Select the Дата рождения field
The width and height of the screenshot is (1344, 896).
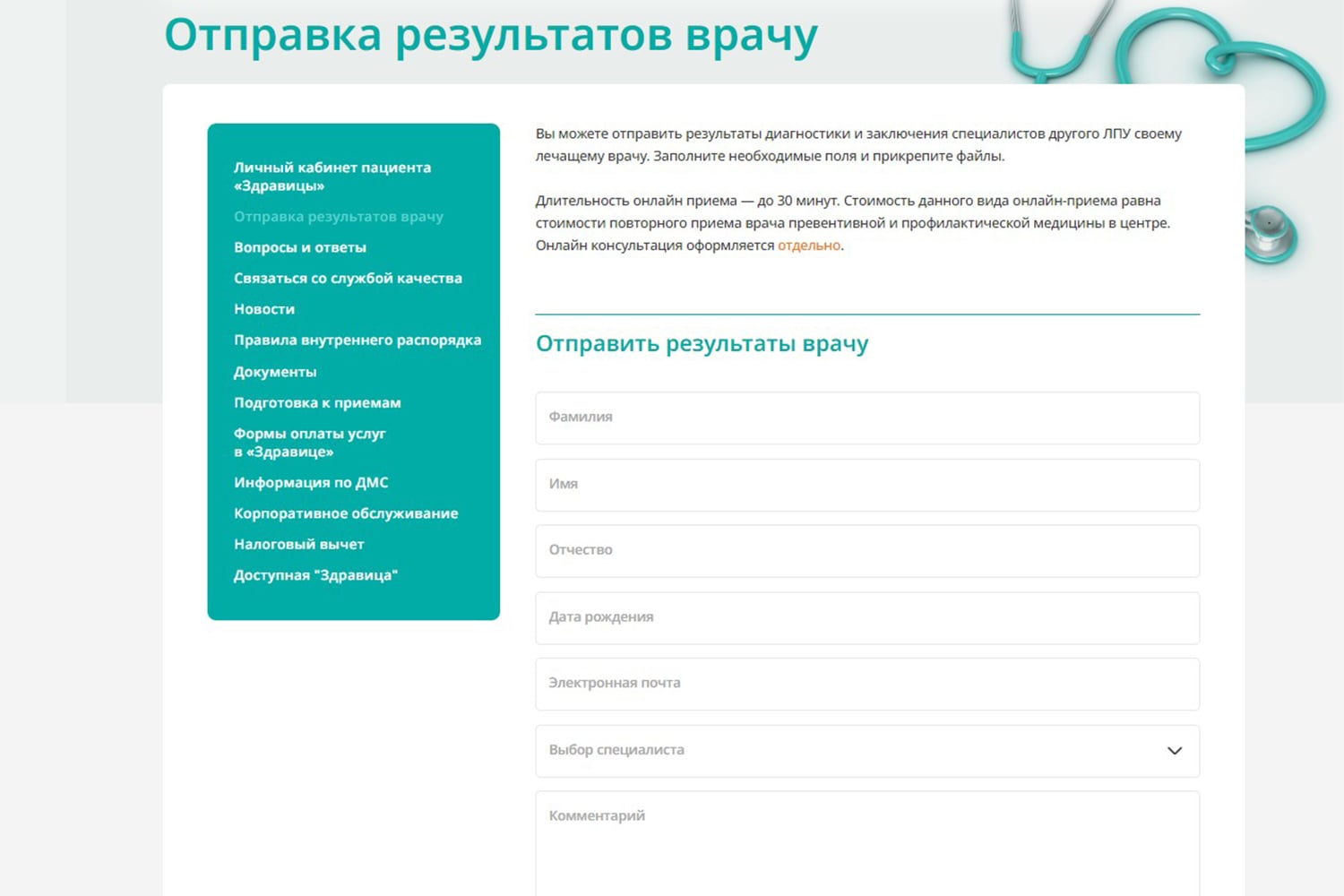click(867, 618)
